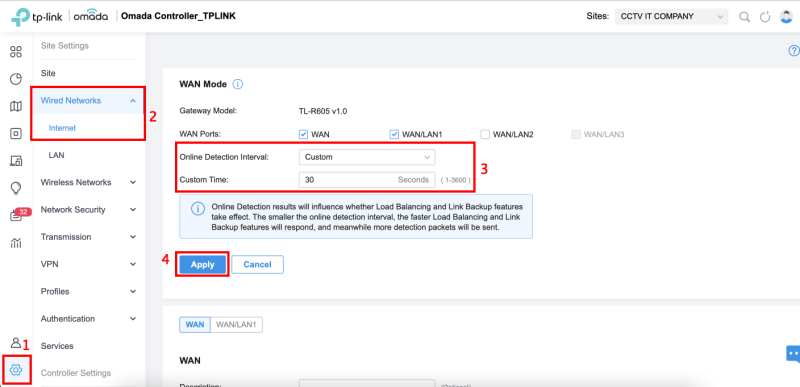Open the Settings gear icon

point(16,369)
